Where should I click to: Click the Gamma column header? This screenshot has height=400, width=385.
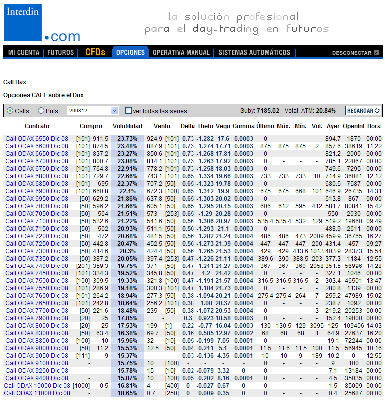[x=244, y=126]
